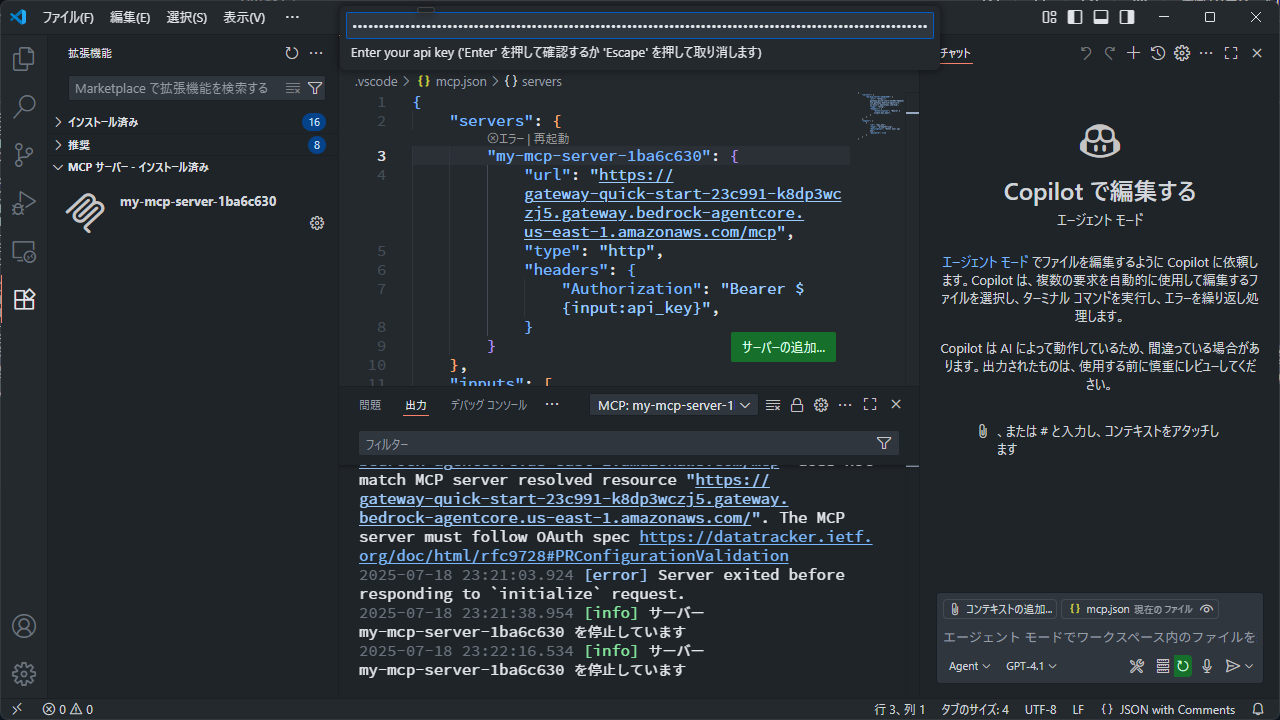Customize layout icon in title bar

(x=1049, y=17)
